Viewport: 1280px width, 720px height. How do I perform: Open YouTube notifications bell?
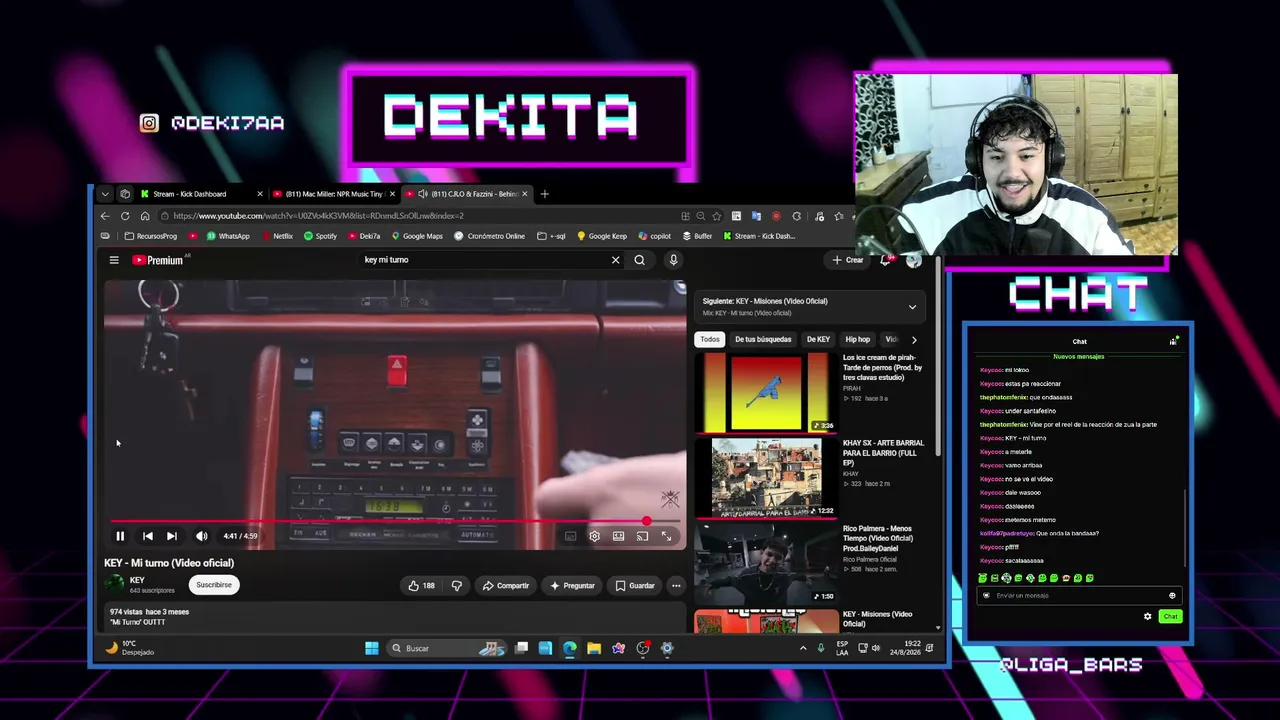tap(885, 260)
